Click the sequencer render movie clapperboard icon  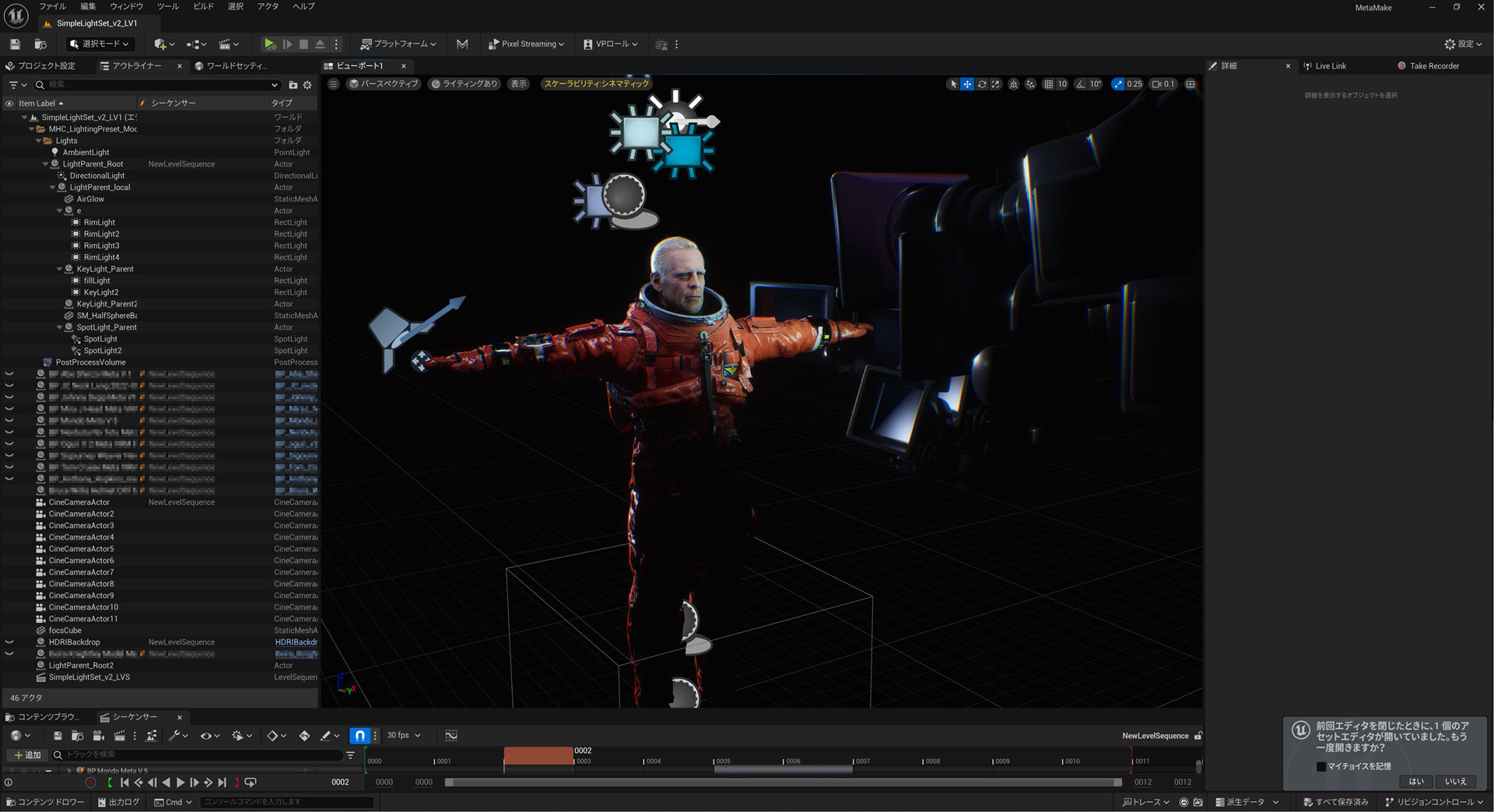[x=119, y=735]
